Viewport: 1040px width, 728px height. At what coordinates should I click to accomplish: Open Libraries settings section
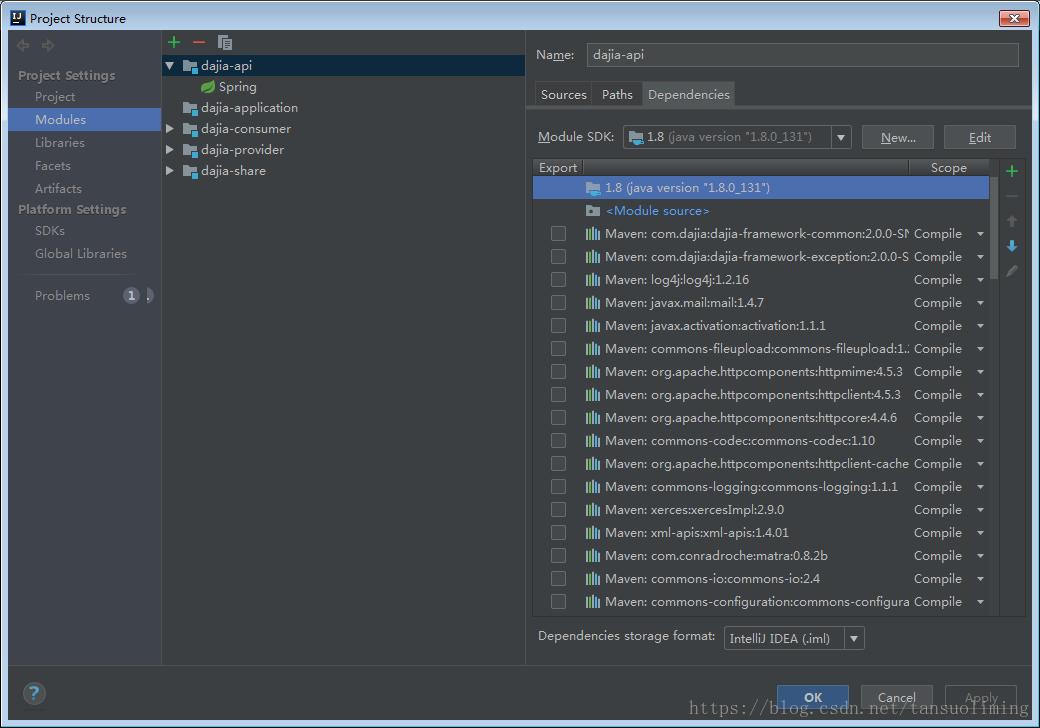[x=60, y=143]
